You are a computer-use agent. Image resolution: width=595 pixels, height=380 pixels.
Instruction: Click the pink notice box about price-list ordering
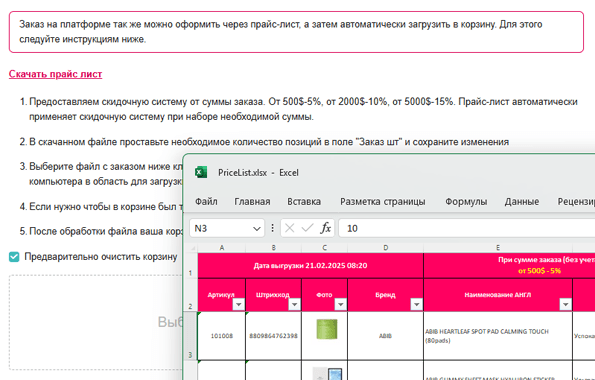(296, 32)
